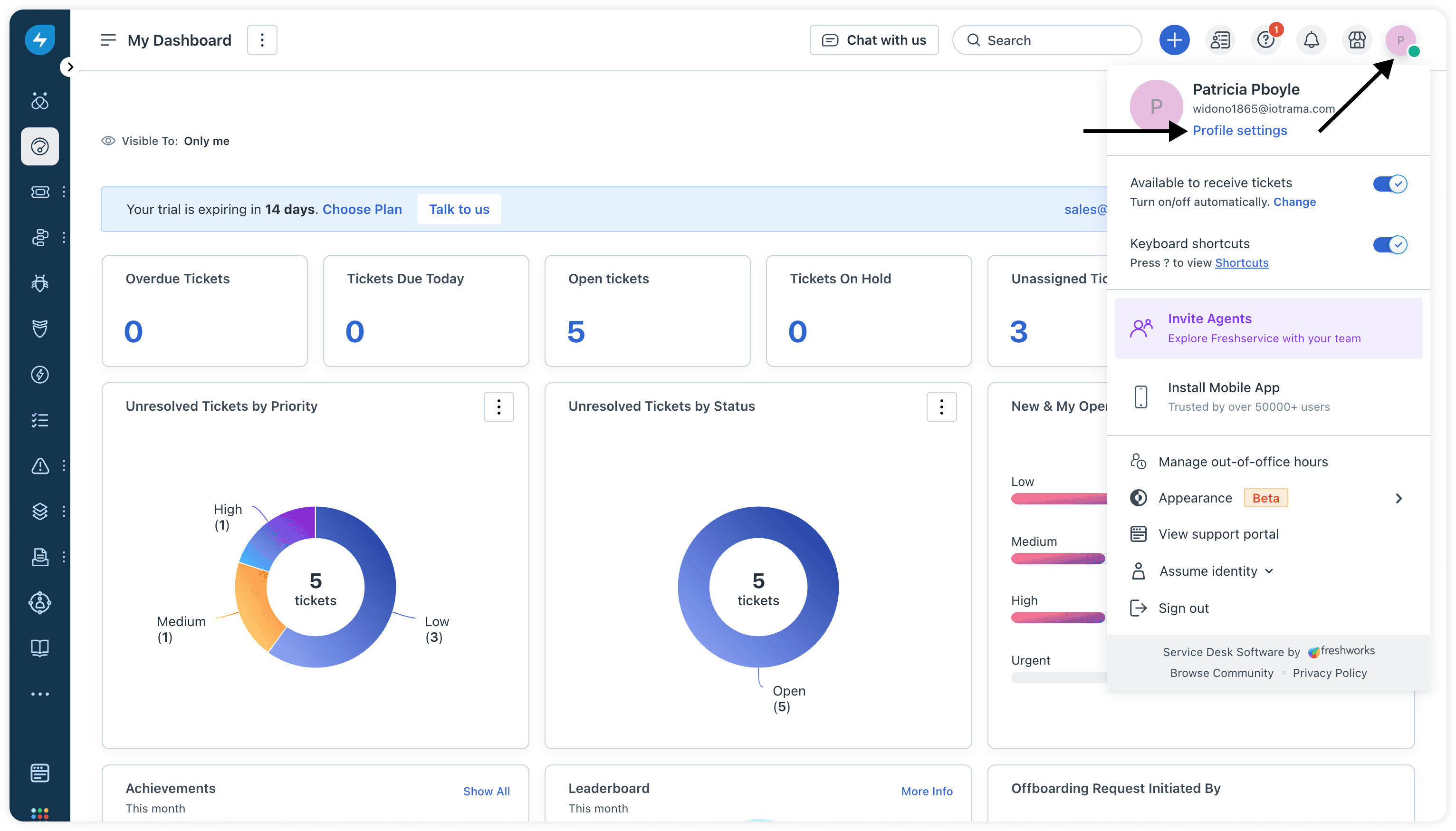Select Manage out-of-office hours
The height and width of the screenshot is (831, 1456).
point(1243,462)
